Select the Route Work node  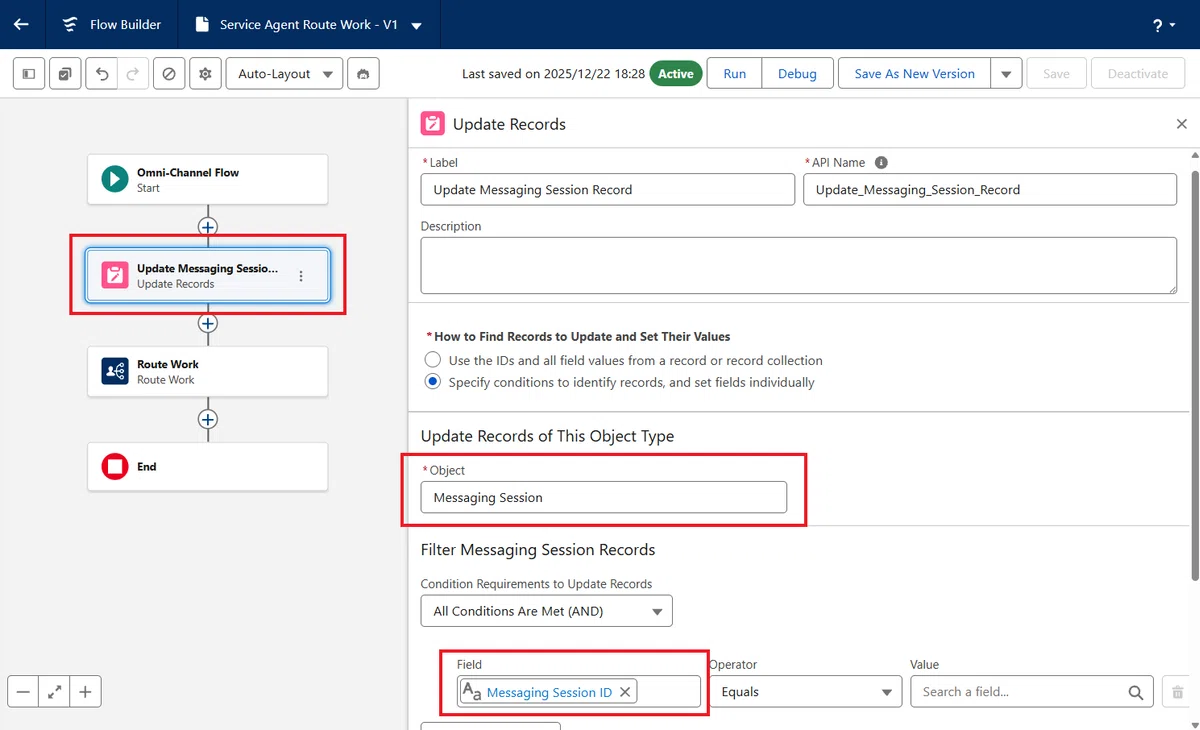pyautogui.click(x=207, y=372)
